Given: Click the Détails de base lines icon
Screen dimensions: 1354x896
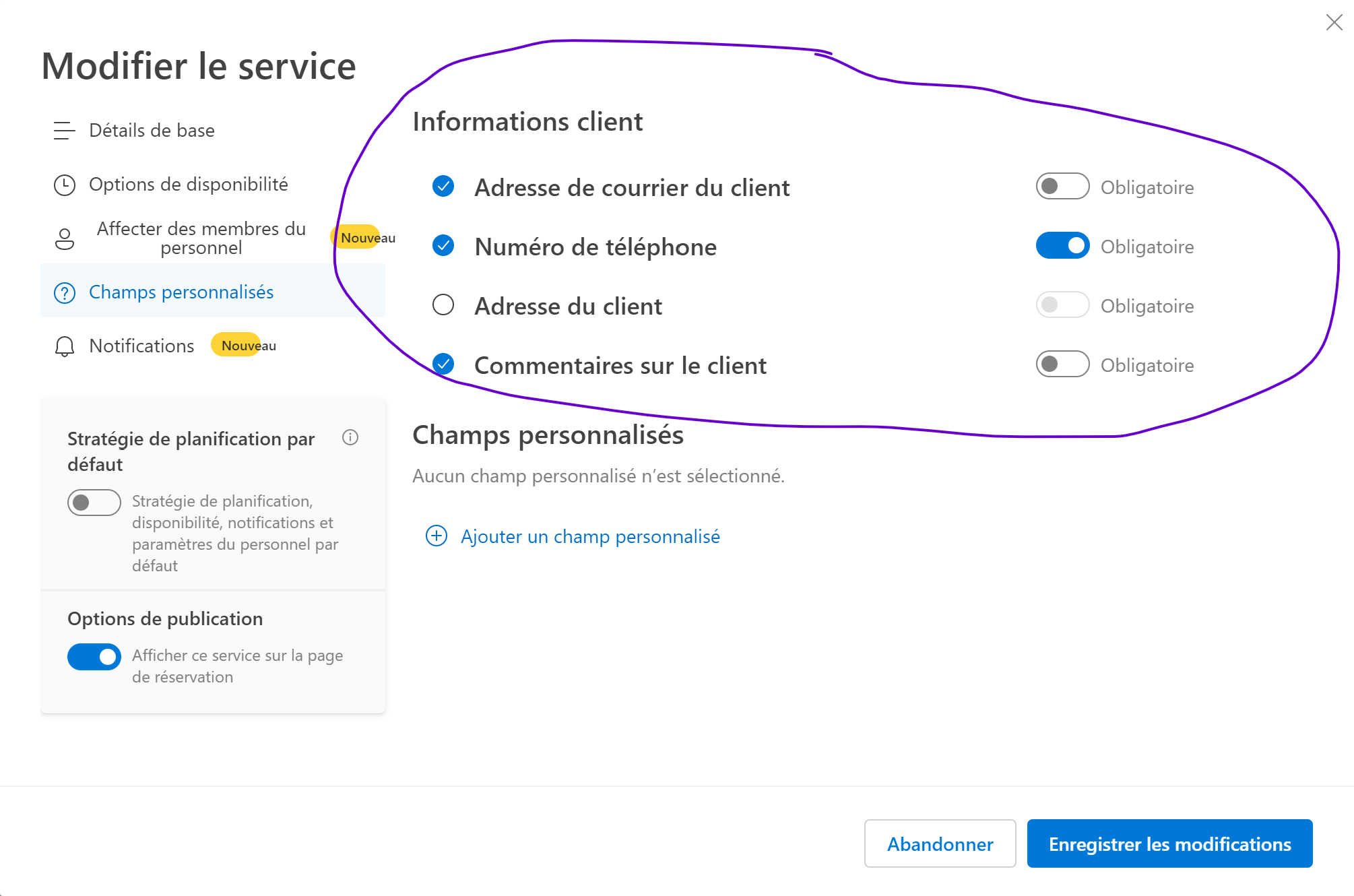Looking at the screenshot, I should point(65,131).
